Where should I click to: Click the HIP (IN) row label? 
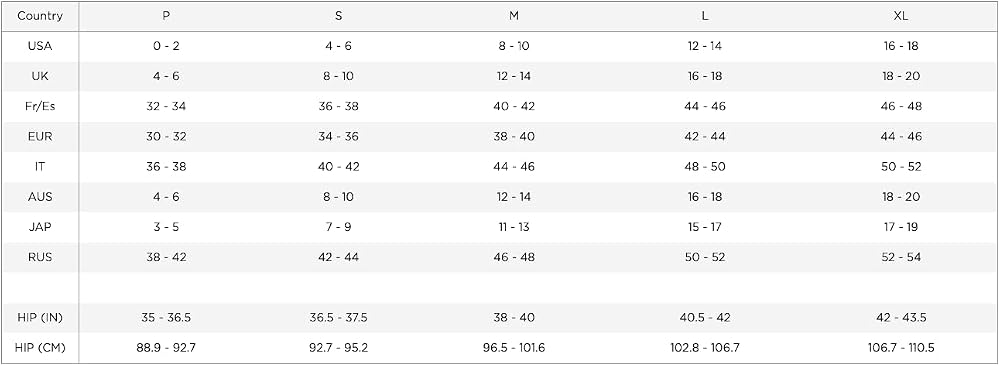[40, 318]
